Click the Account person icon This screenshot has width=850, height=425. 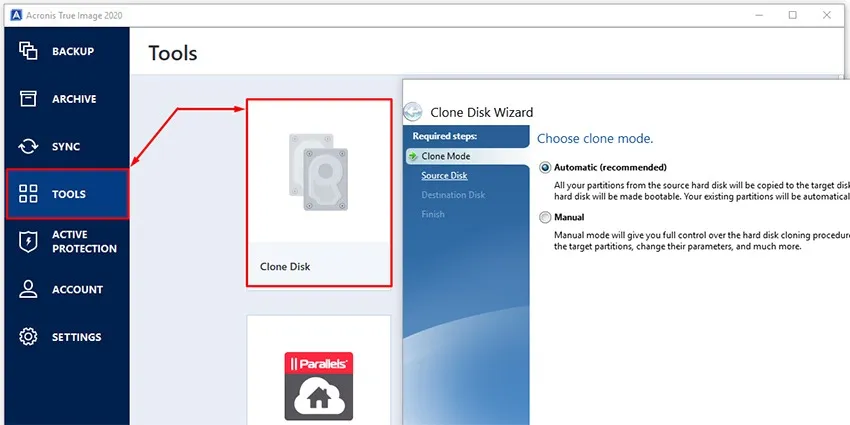point(28,289)
